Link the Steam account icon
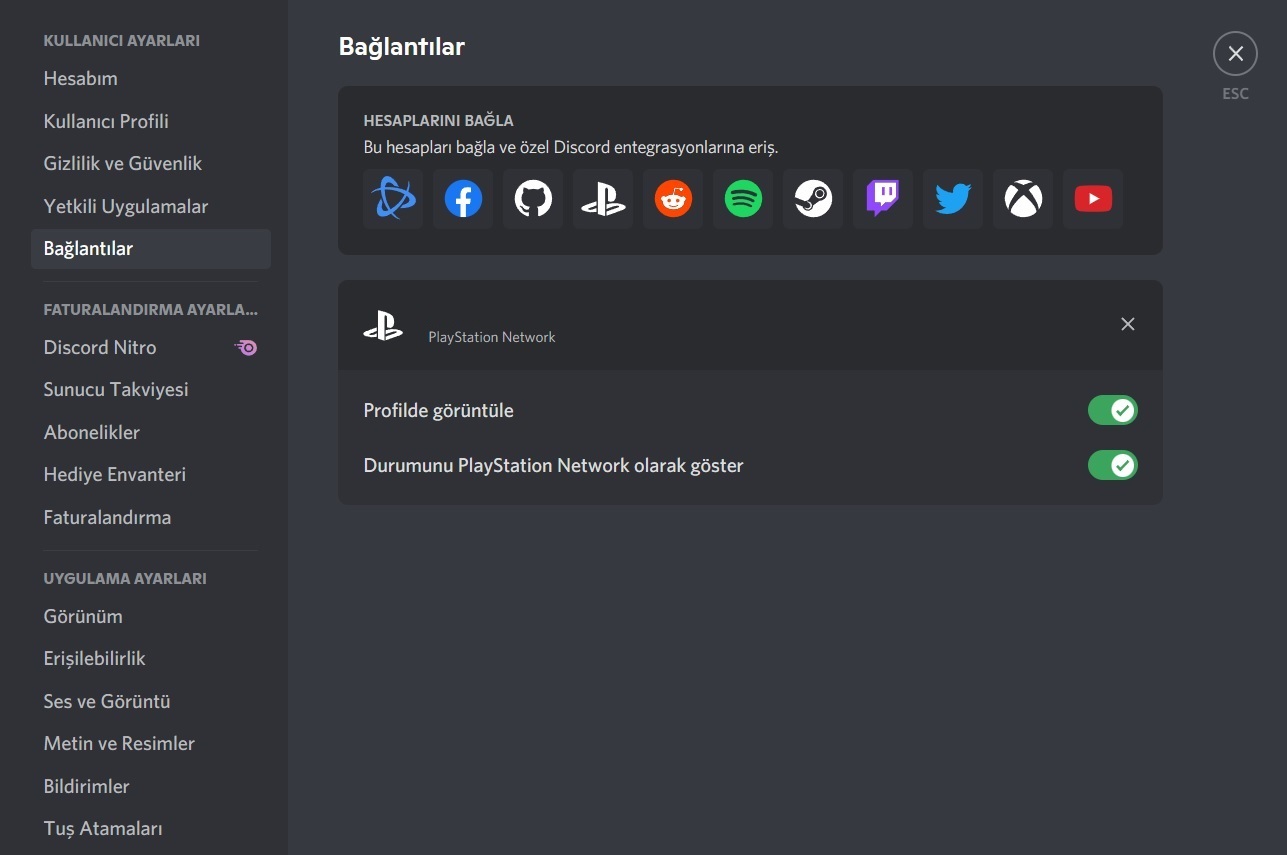Viewport: 1287px width, 855px height. coord(813,199)
